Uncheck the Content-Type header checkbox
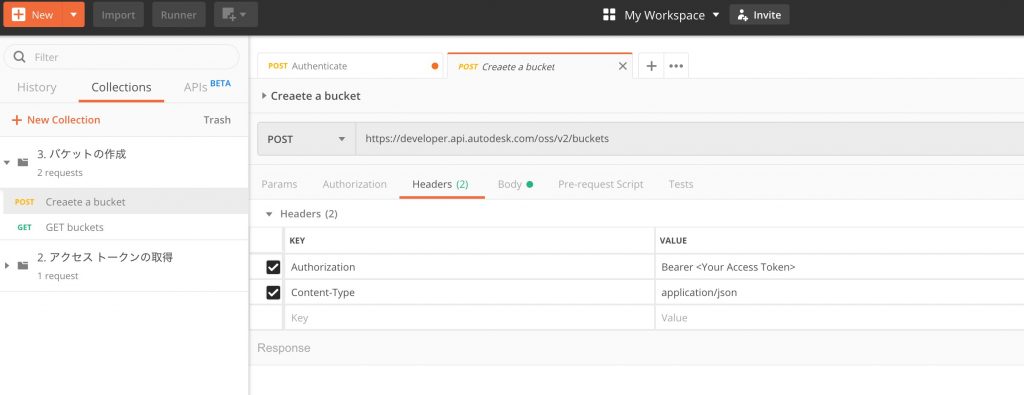This screenshot has width=1024, height=395. point(273,292)
